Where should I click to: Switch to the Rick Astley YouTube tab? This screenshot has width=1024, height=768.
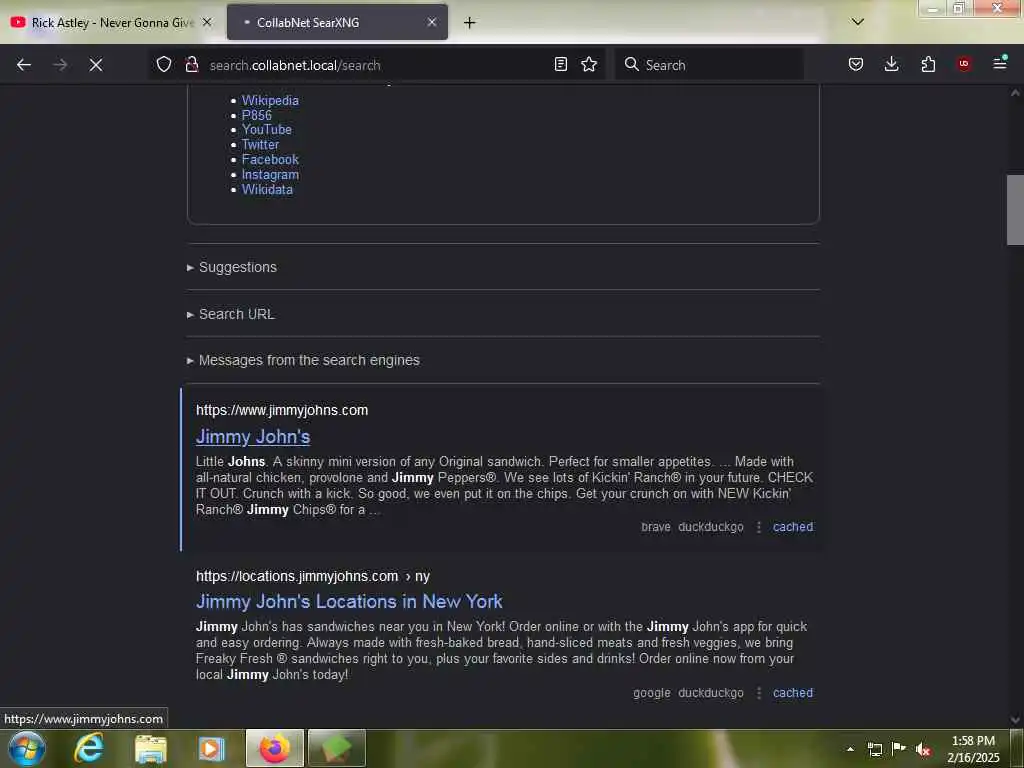(111, 22)
